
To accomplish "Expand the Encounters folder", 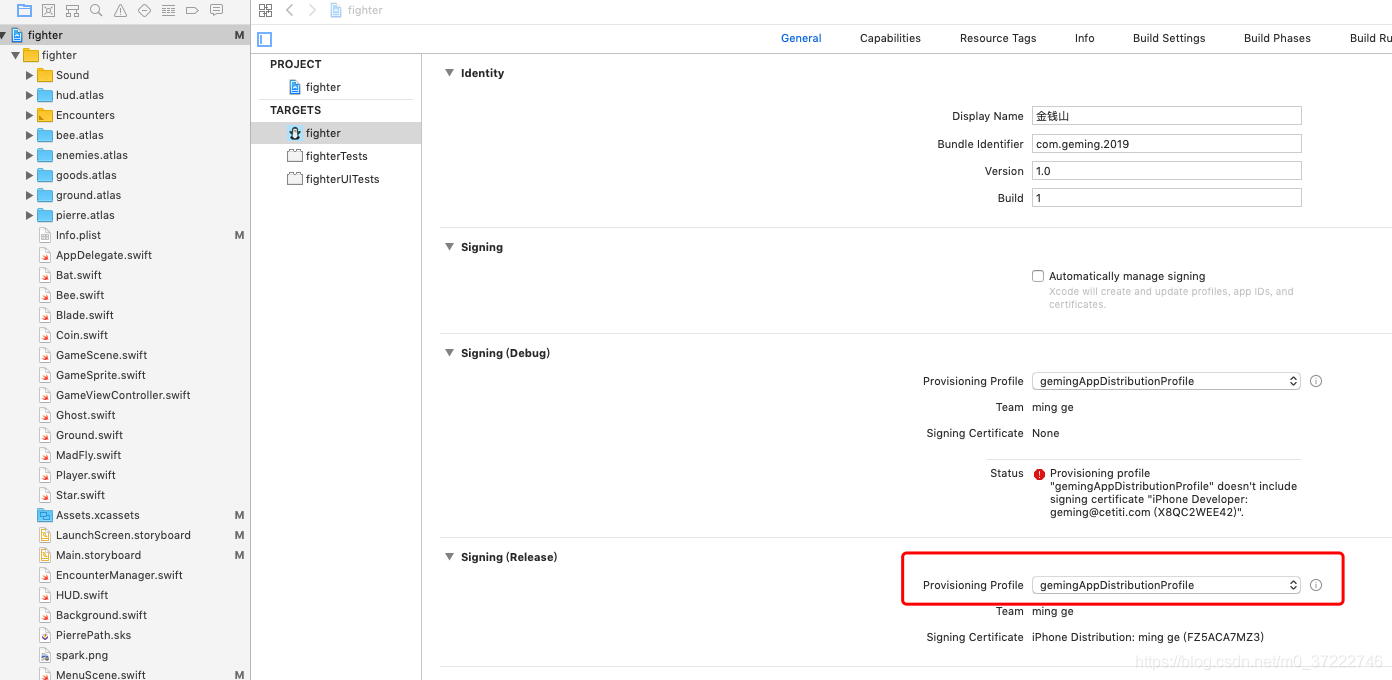I will 29,115.
